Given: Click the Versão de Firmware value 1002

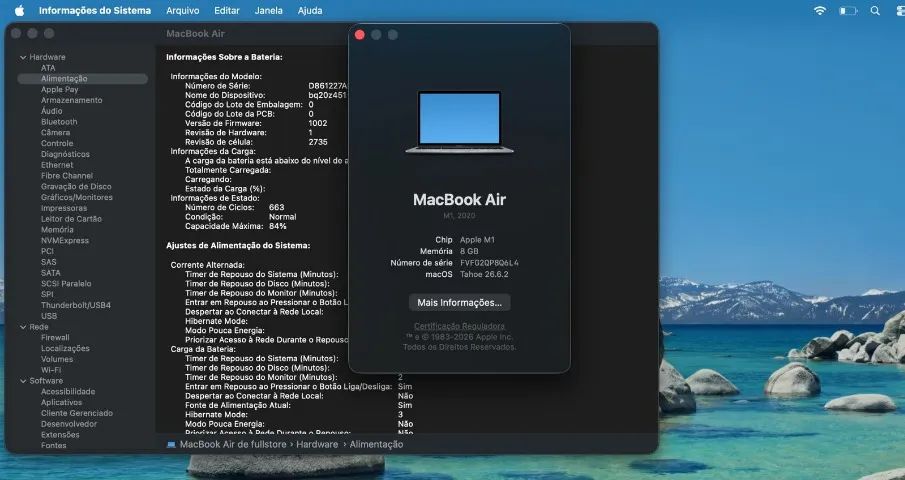Looking at the screenshot, I should 317,123.
